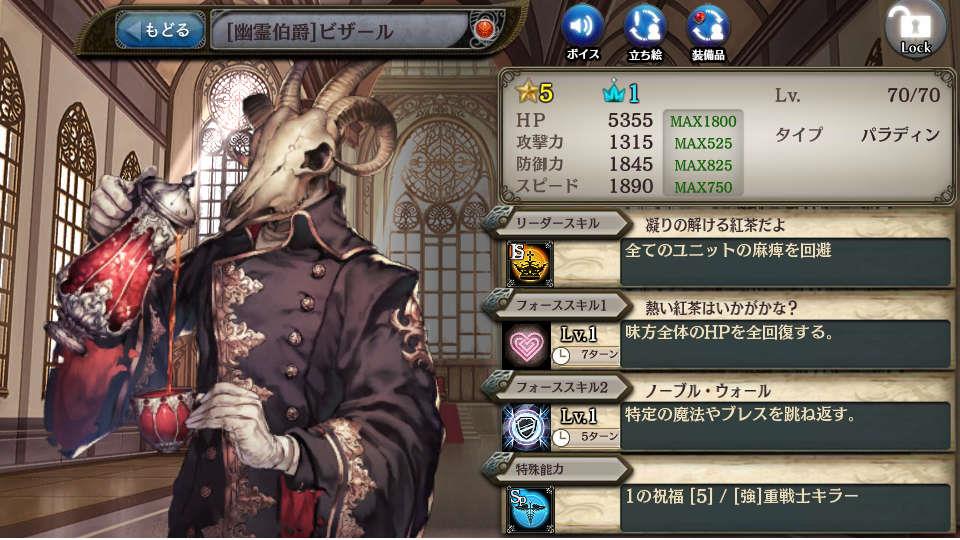Select the leader skill crown icon
960x540 pixels.
[x=528, y=264]
